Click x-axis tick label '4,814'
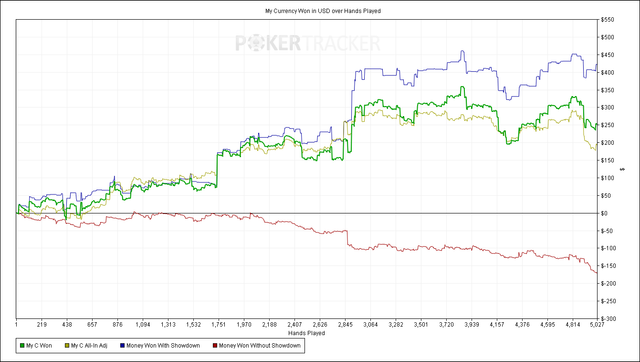The height and width of the screenshot is (362, 640). tap(573, 325)
